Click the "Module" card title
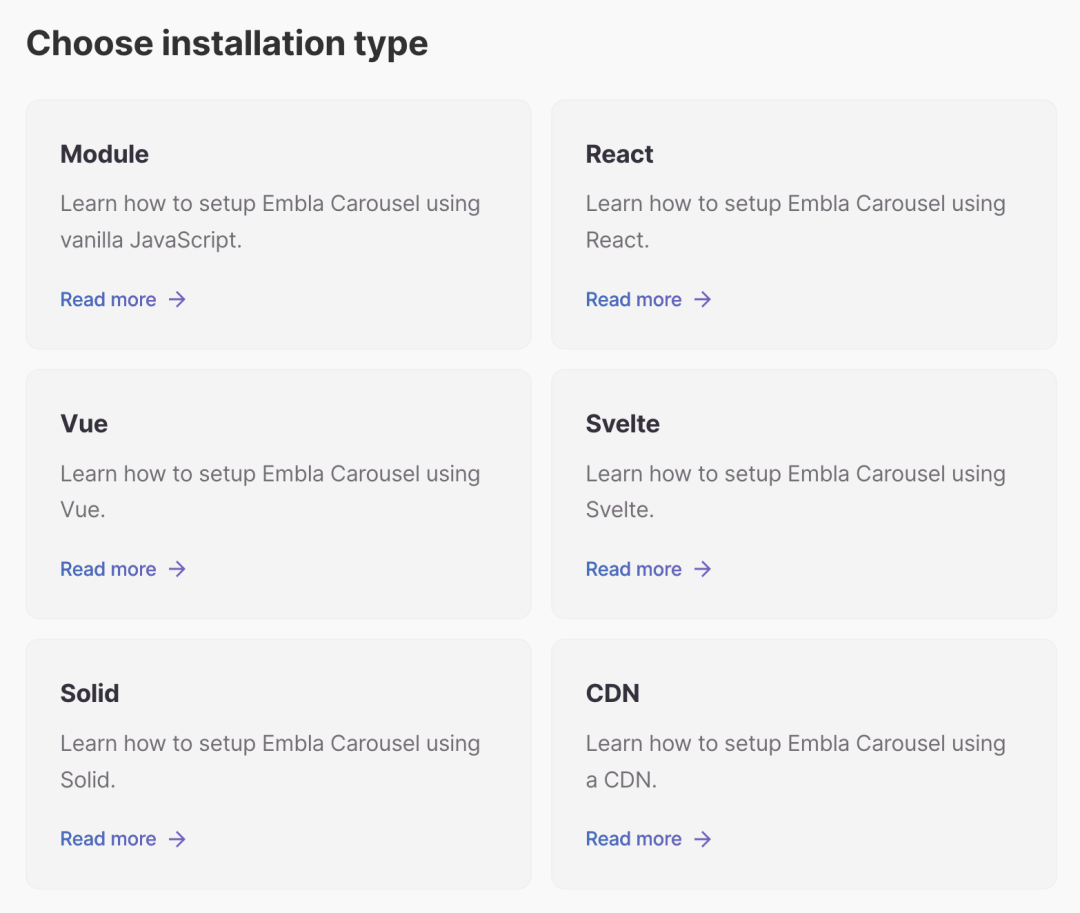The image size is (1080, 913). [105, 154]
